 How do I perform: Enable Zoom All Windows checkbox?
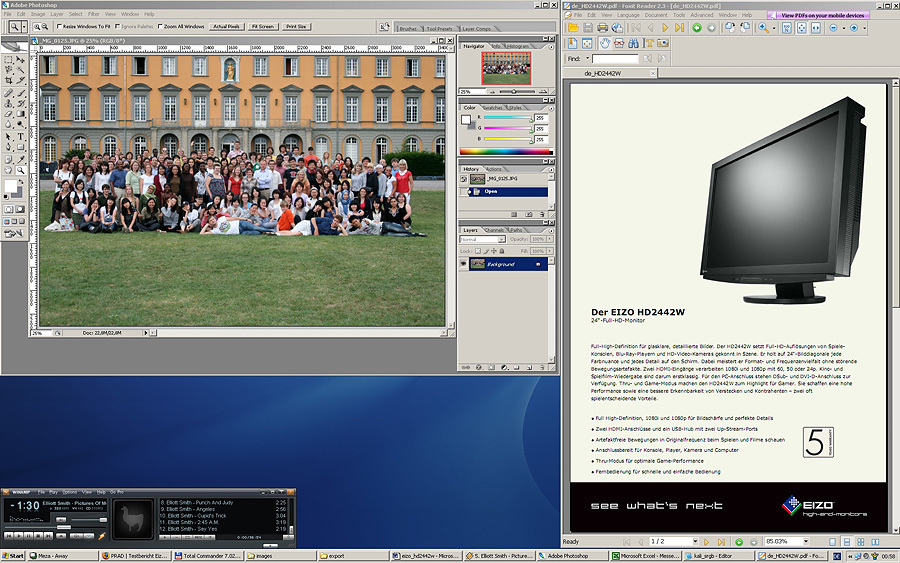161,26
